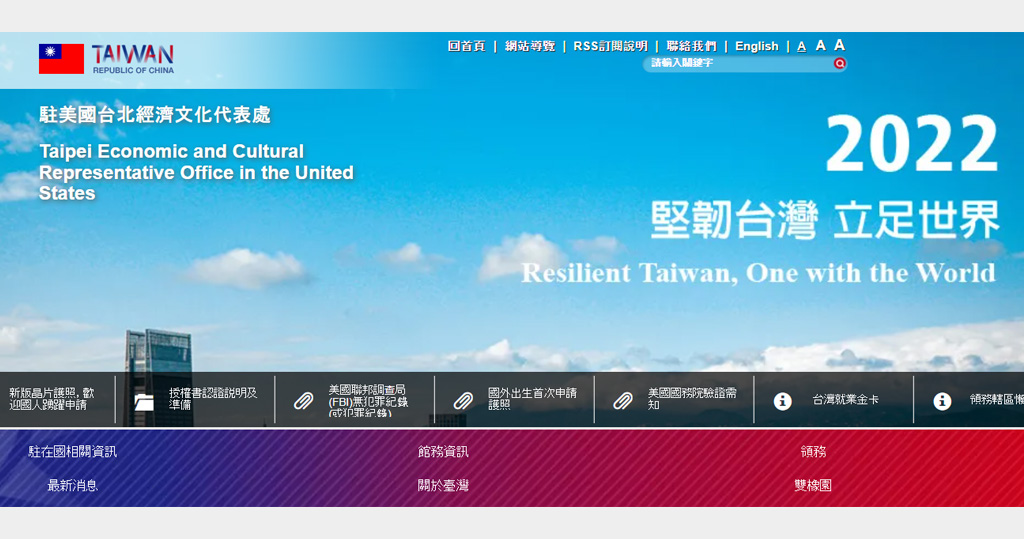Click paperclip icon beside FBI無犯罪紀錄
Image resolution: width=1024 pixels, height=539 pixels.
coord(303,401)
